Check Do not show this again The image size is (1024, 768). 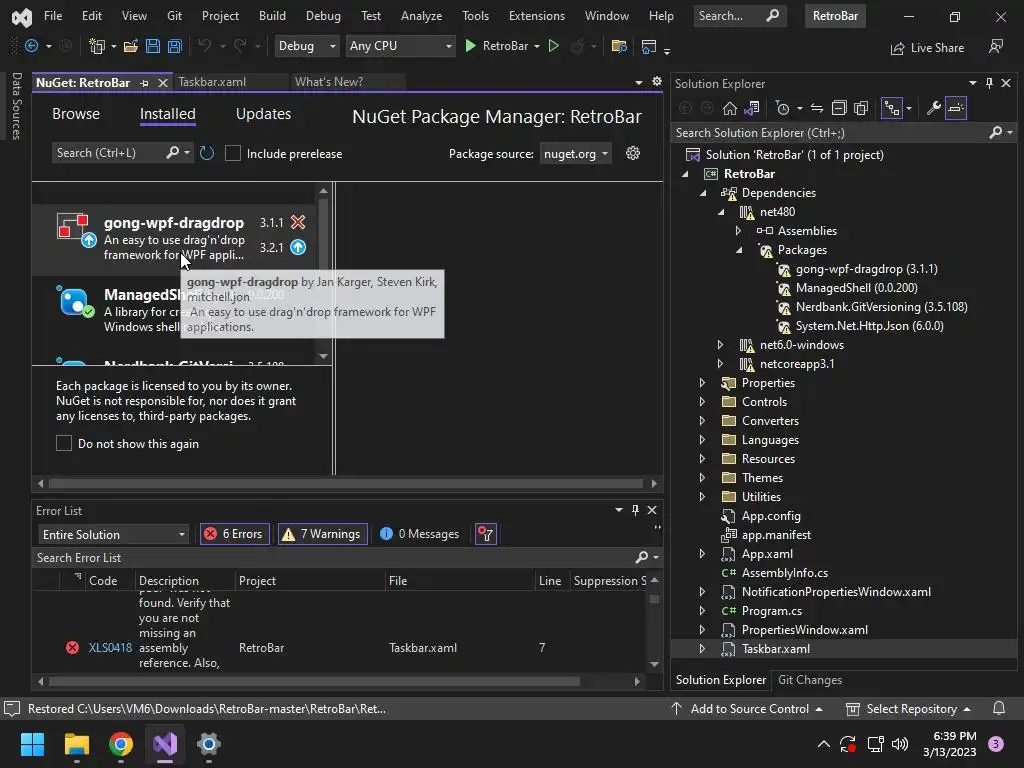coord(63,443)
